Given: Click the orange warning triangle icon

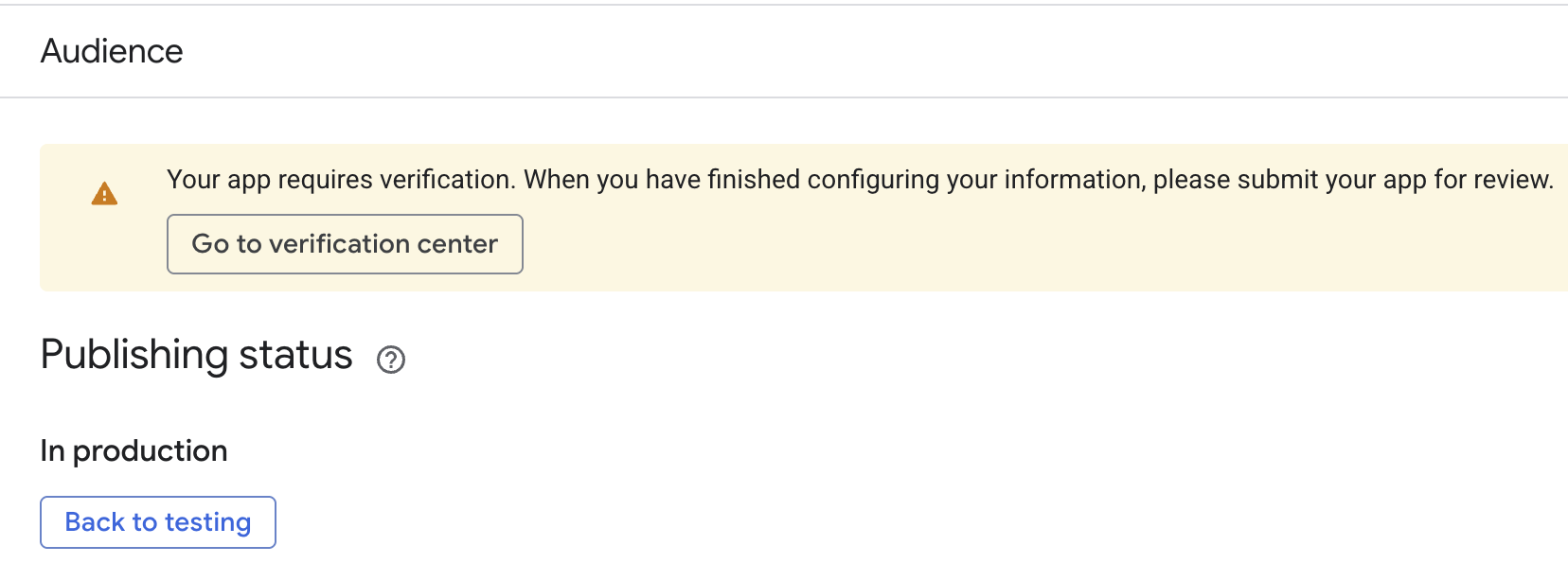Looking at the screenshot, I should tap(104, 194).
